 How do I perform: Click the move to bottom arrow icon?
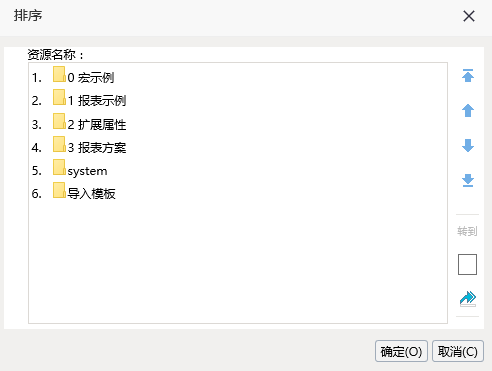pos(468,180)
